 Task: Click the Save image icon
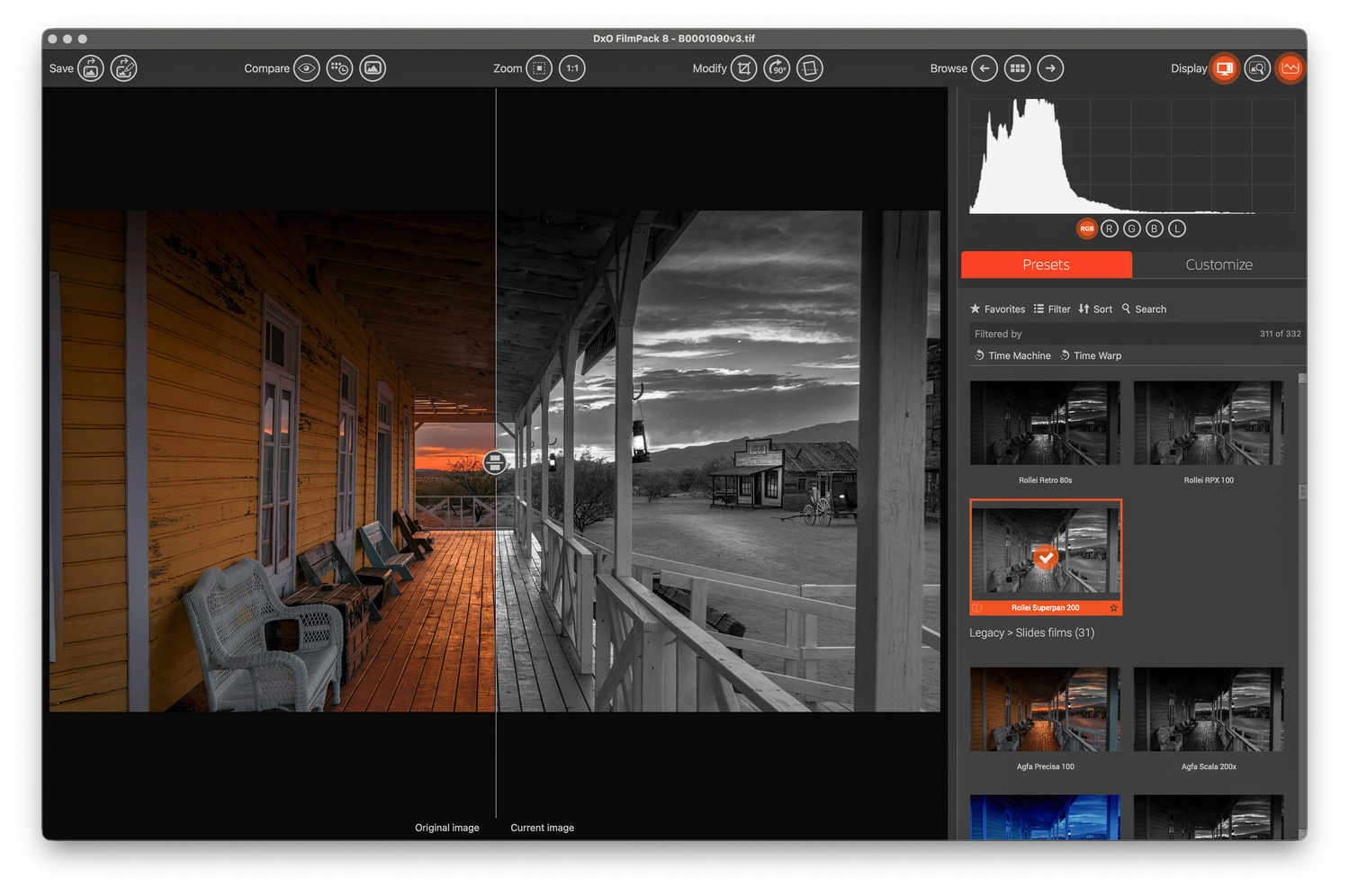(x=91, y=68)
